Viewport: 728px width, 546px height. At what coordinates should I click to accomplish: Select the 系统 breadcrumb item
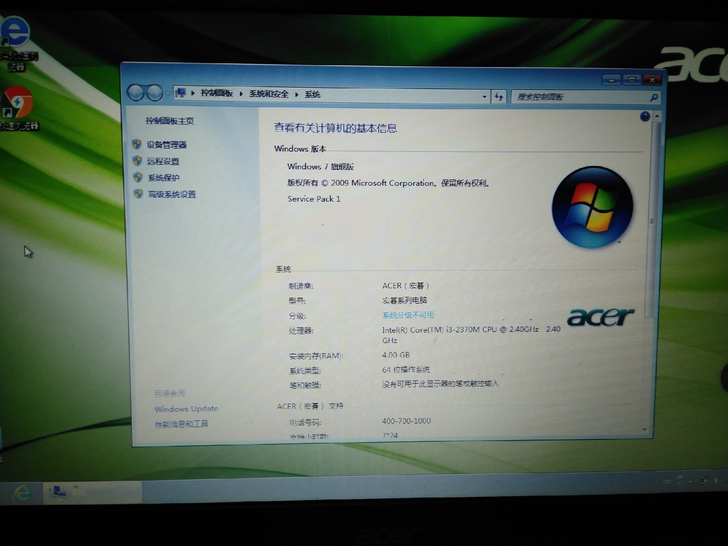click(312, 94)
